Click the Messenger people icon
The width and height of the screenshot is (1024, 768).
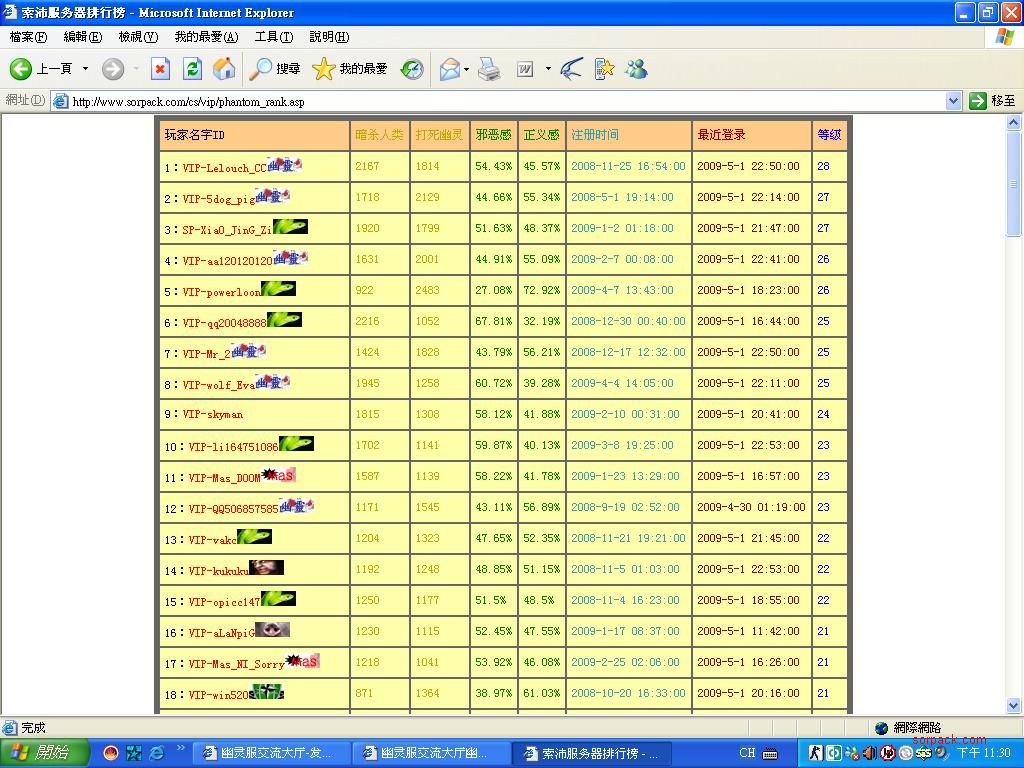point(636,69)
